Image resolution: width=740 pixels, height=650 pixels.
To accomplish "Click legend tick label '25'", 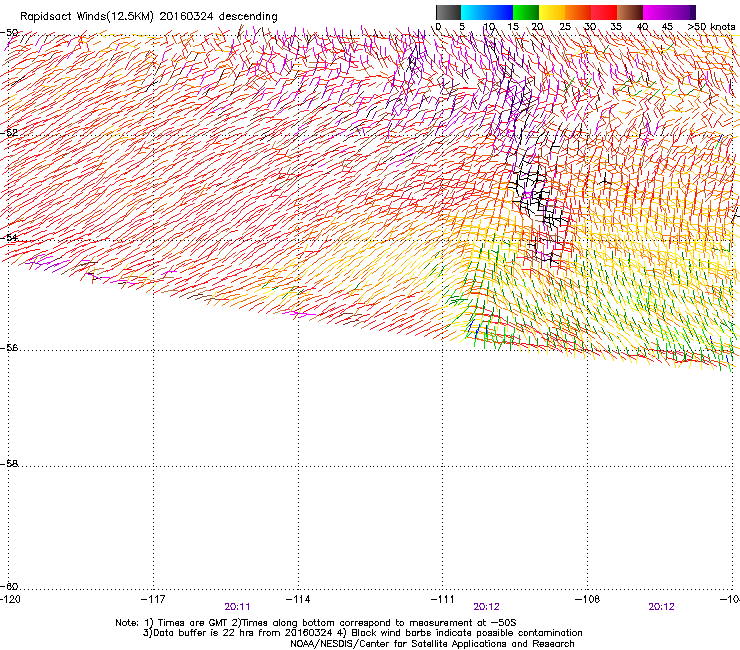I will [x=564, y=26].
